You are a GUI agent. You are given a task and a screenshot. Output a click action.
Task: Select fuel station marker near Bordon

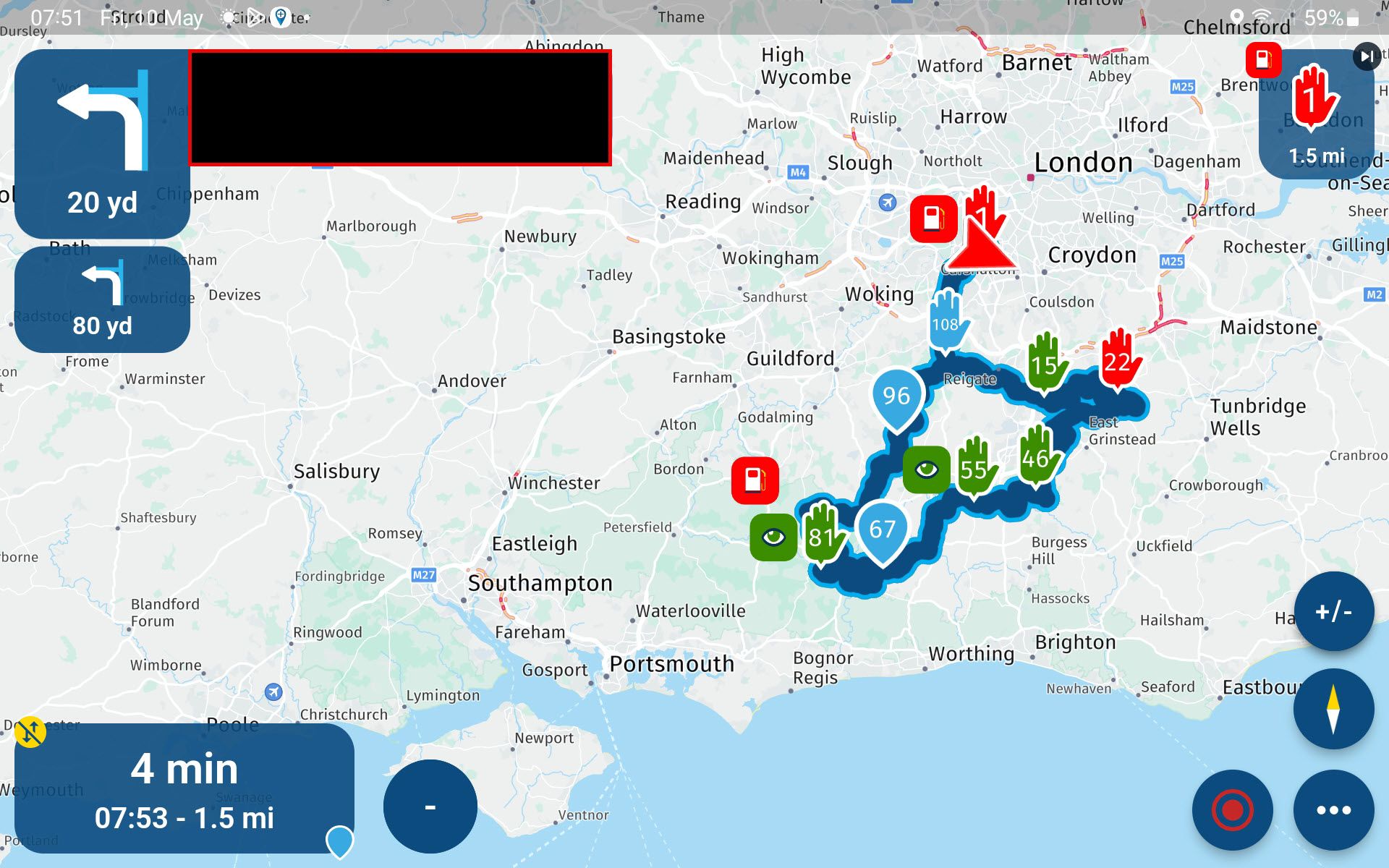(755, 480)
